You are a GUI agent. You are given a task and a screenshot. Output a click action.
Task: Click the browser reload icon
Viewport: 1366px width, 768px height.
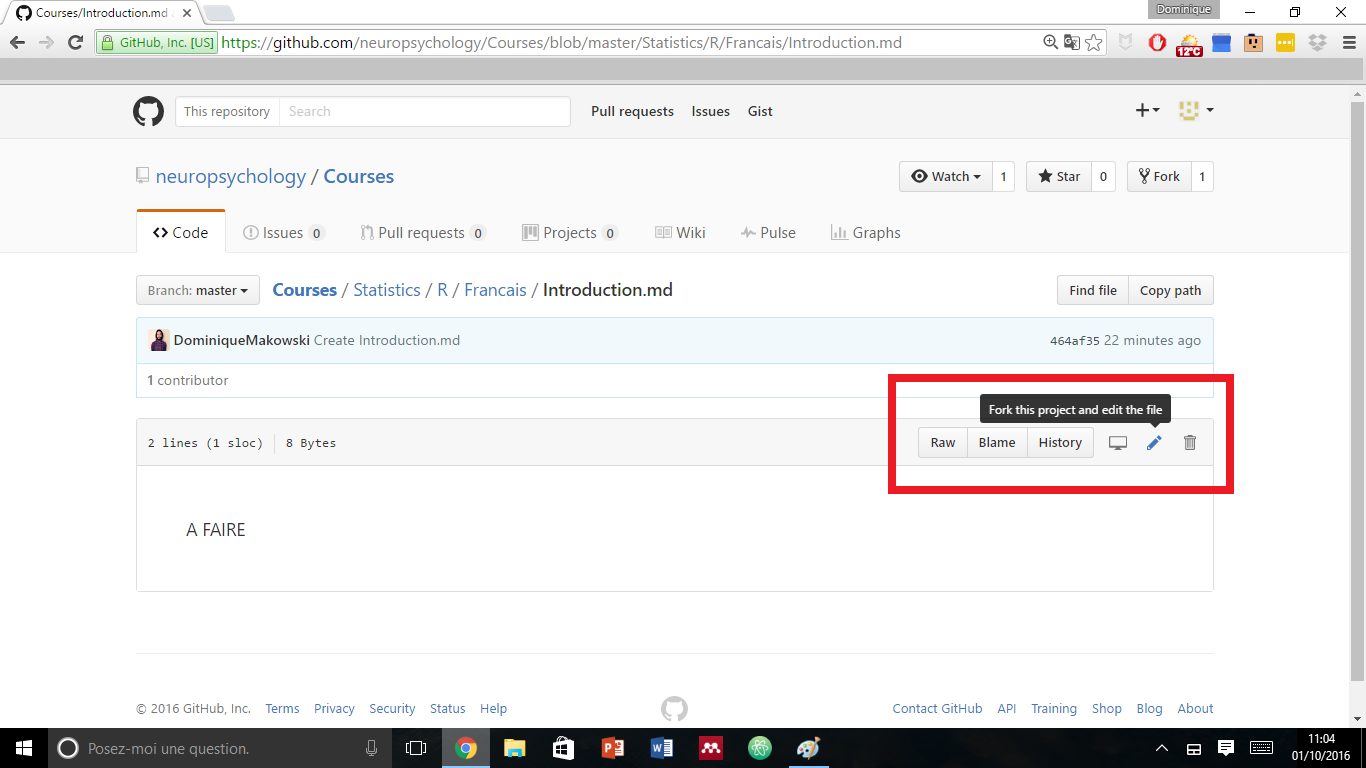click(x=75, y=42)
